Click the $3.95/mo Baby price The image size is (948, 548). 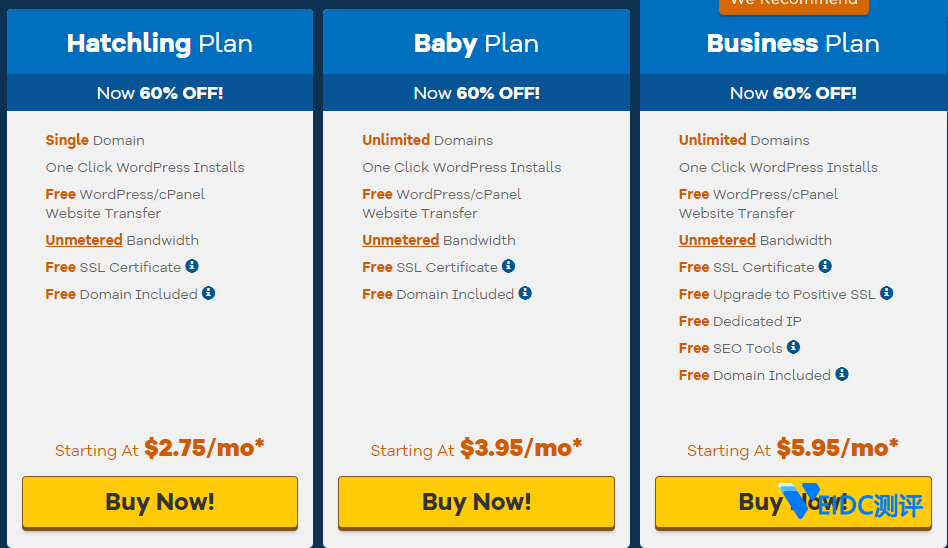pyautogui.click(x=520, y=448)
